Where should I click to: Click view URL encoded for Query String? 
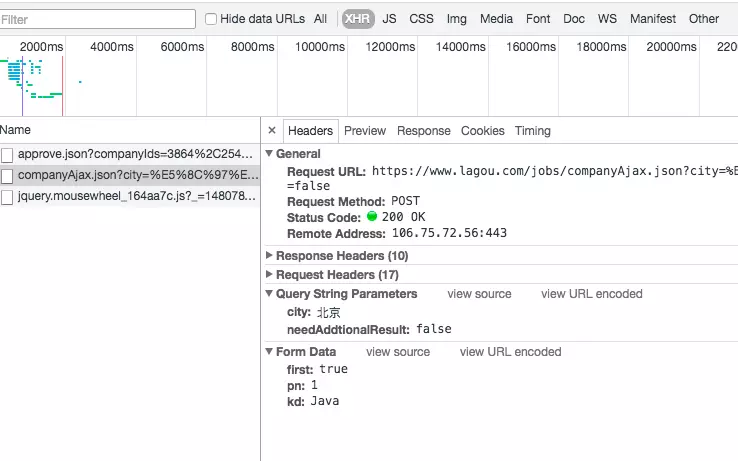591,294
